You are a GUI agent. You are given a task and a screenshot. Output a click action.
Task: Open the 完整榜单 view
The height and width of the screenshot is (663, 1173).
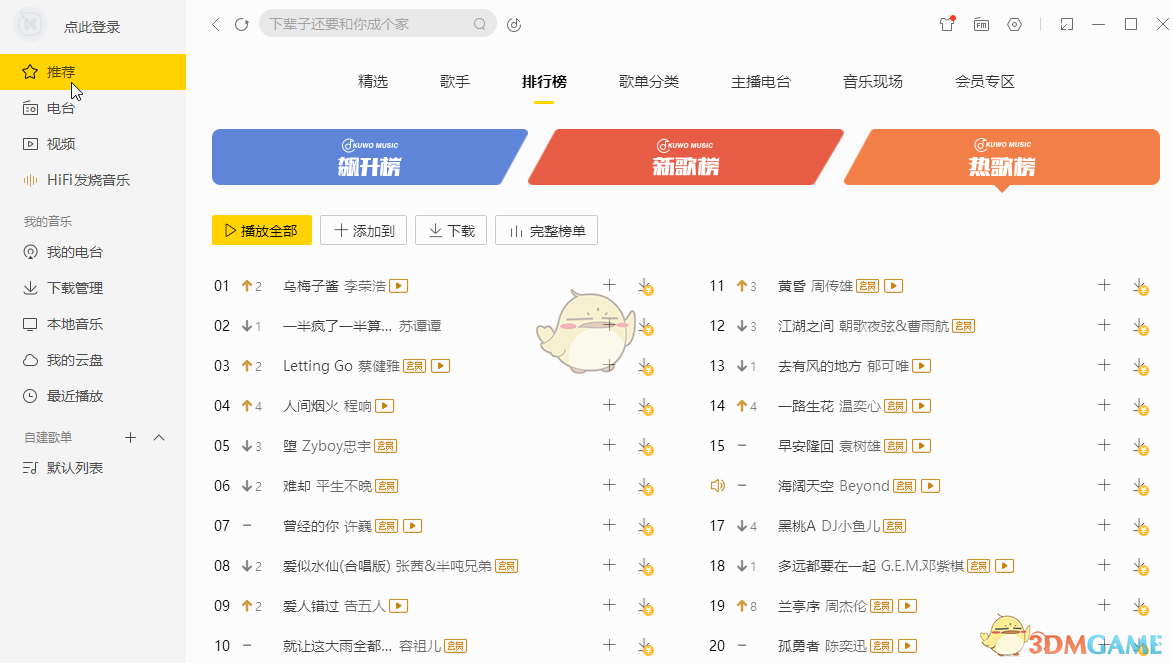pos(546,229)
